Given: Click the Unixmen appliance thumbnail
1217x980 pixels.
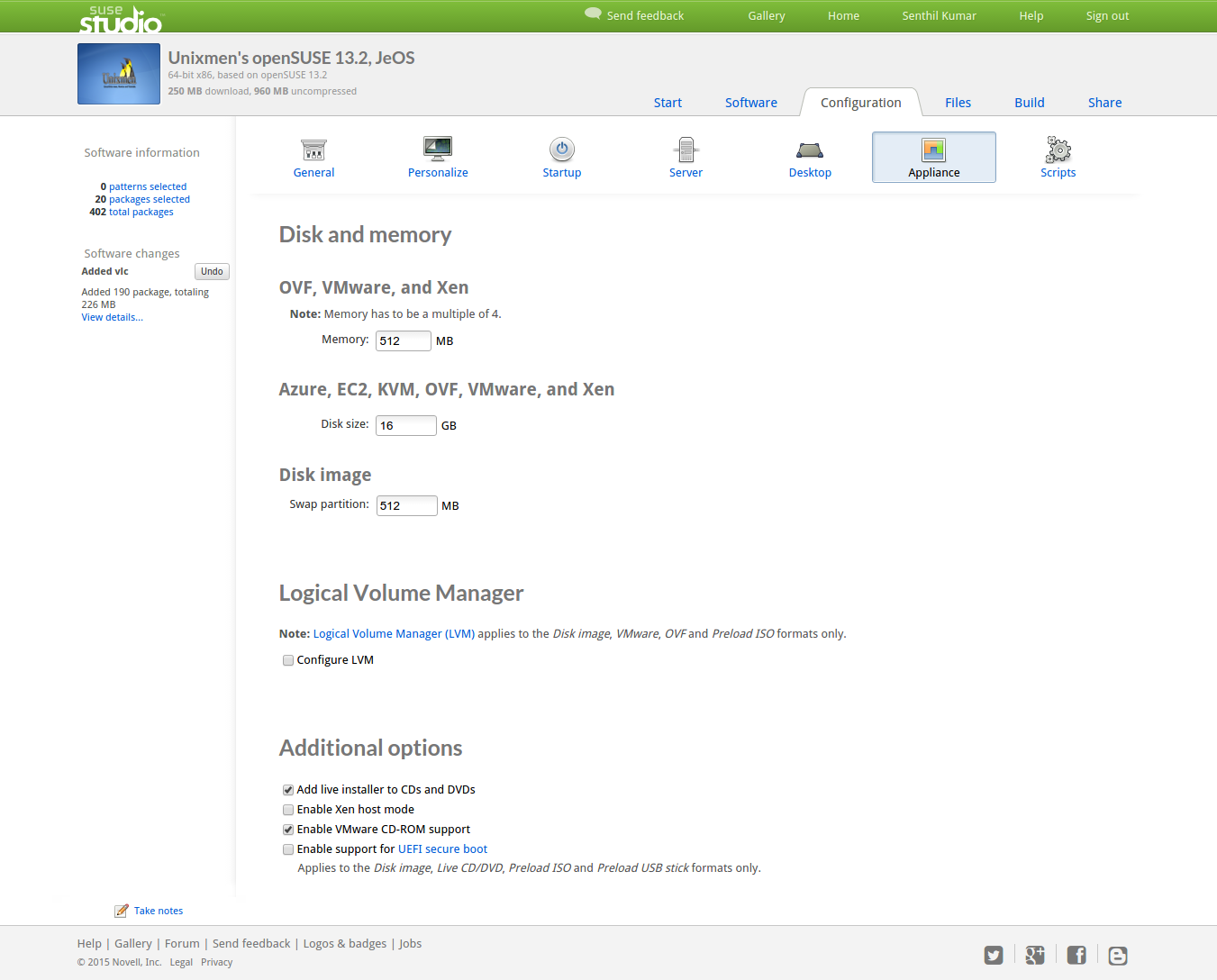Looking at the screenshot, I should coord(119,74).
